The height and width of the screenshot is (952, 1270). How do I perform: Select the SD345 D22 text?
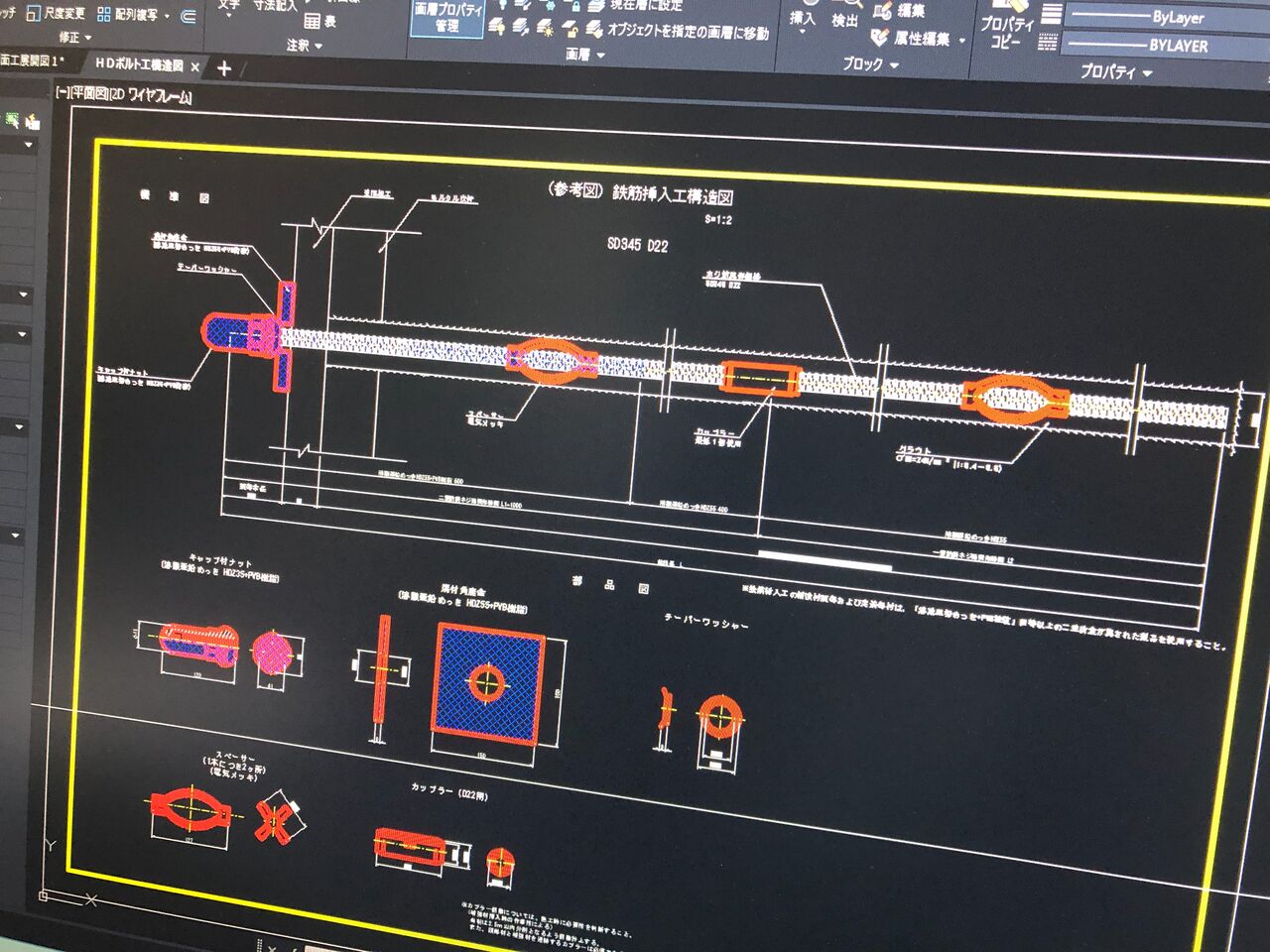(637, 245)
